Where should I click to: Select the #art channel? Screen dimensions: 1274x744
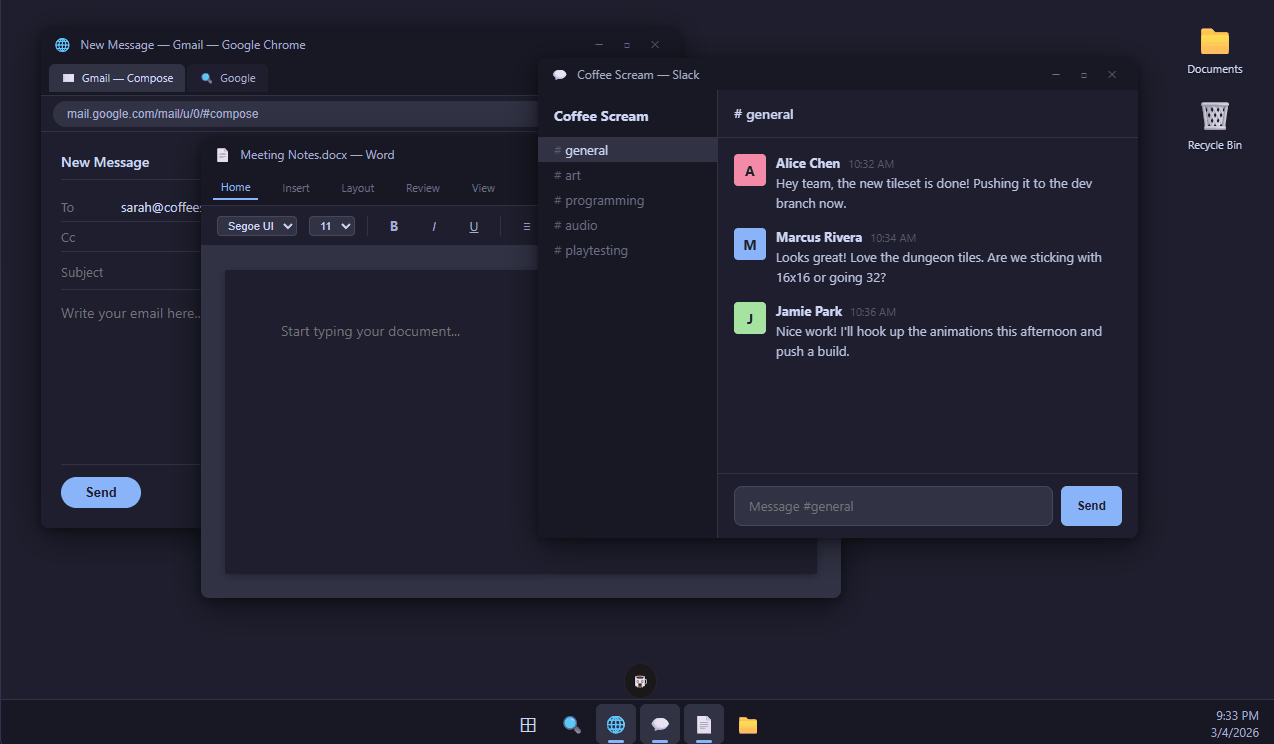[566, 175]
